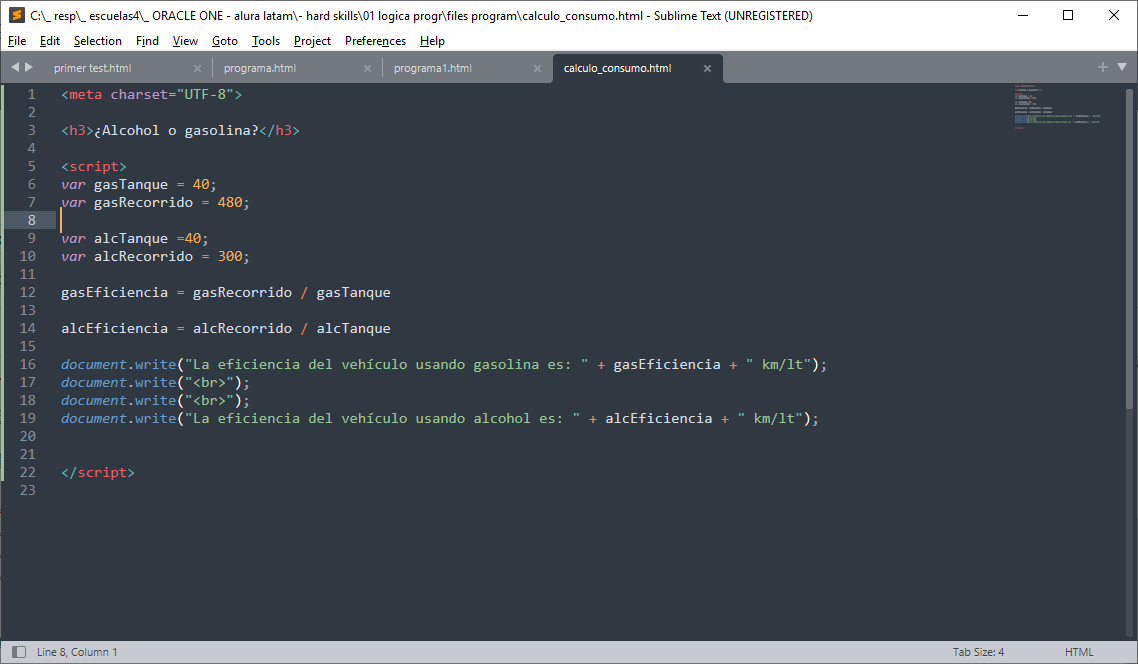Click the closing script tag
Viewport: 1138px width, 664px height.
coord(98,472)
